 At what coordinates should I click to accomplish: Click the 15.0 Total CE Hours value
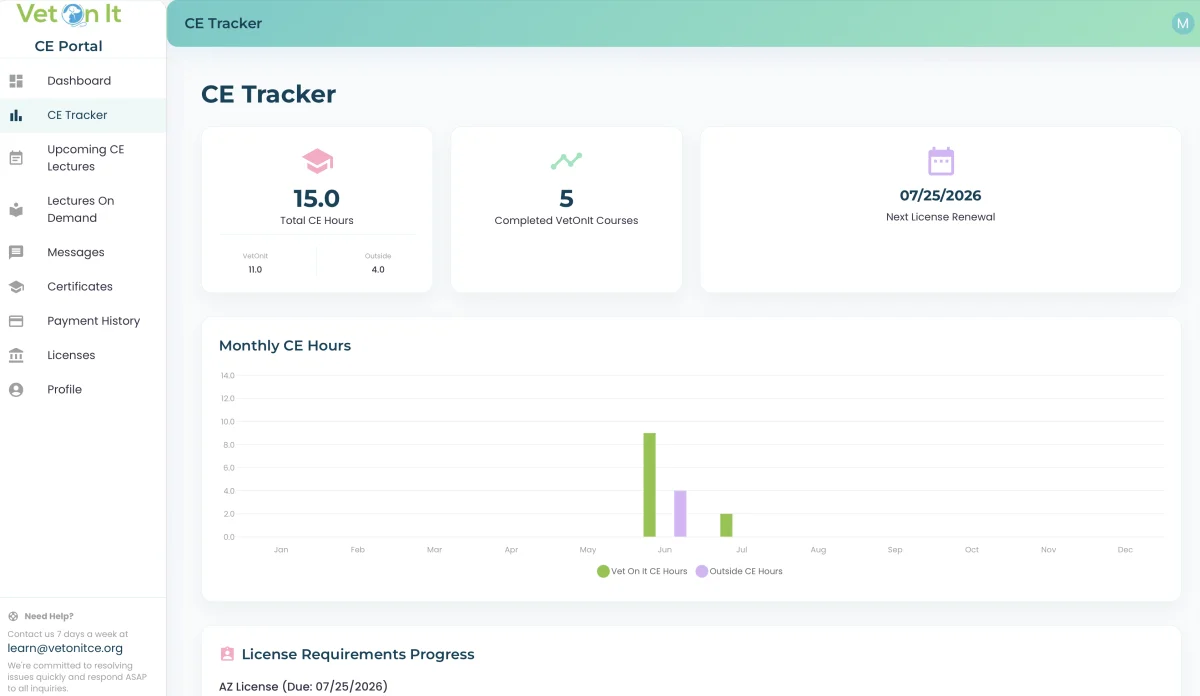click(x=317, y=198)
